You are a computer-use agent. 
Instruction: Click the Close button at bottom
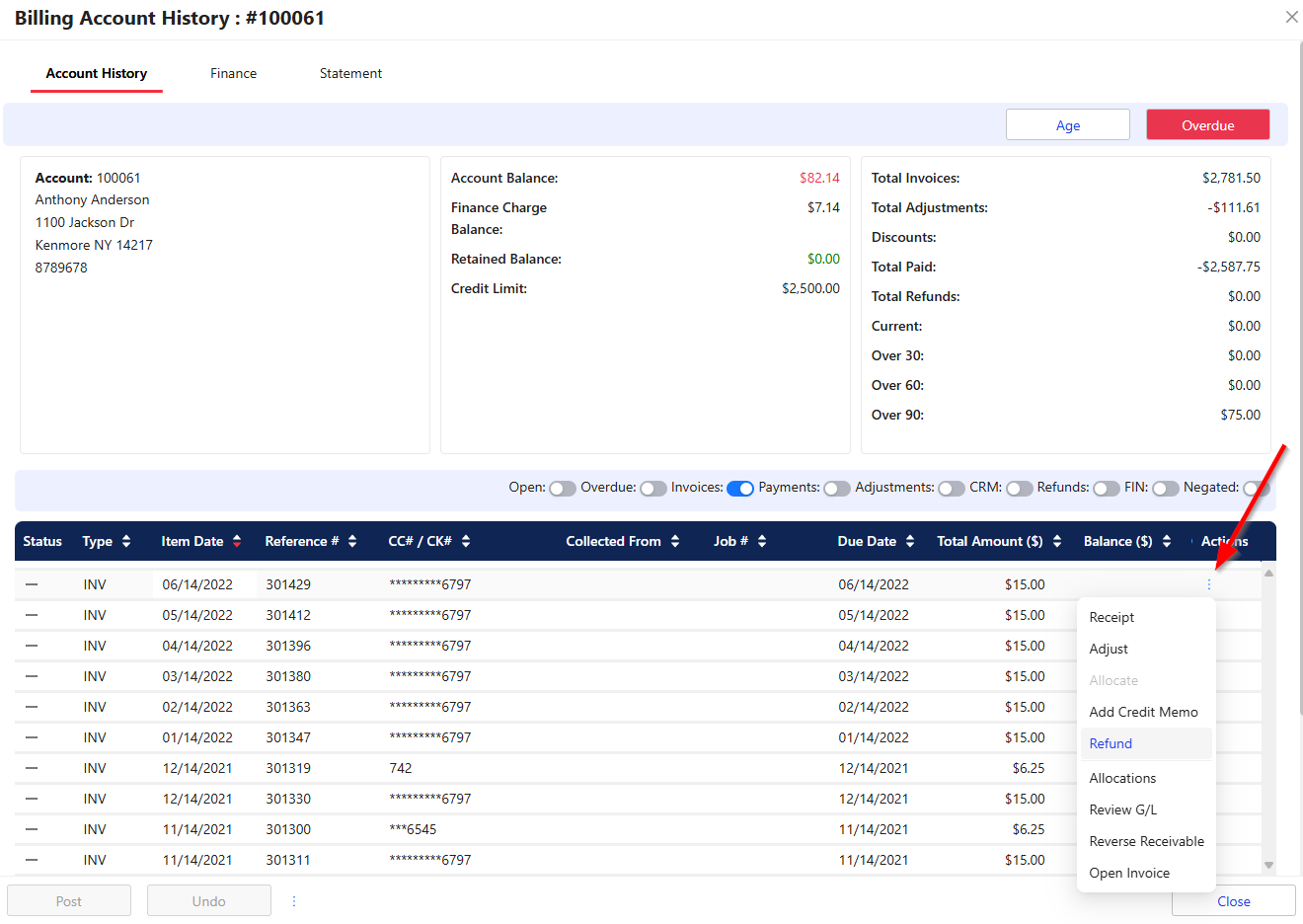pyautogui.click(x=1234, y=901)
